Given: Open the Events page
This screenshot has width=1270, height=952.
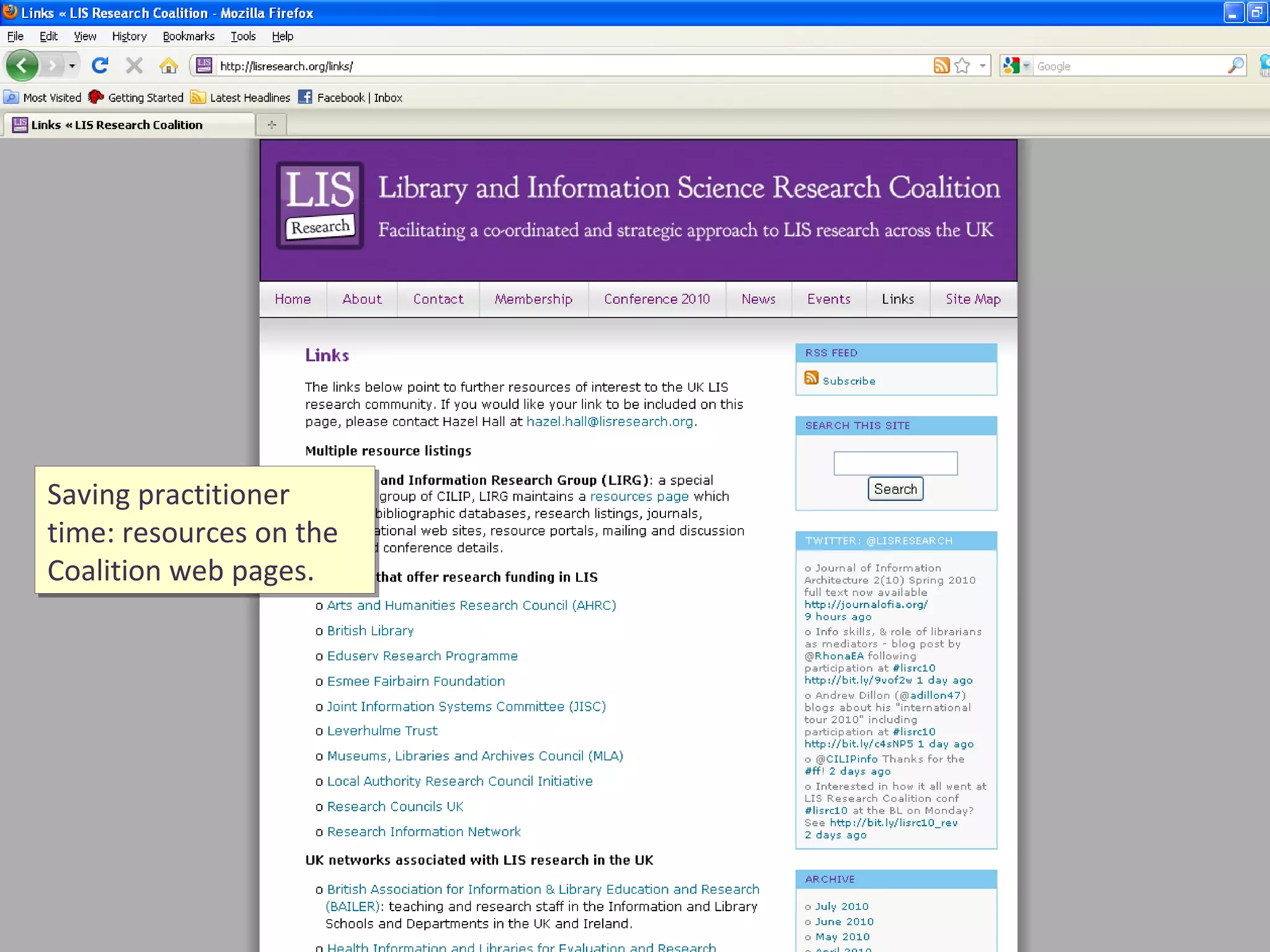Looking at the screenshot, I should tap(828, 299).
